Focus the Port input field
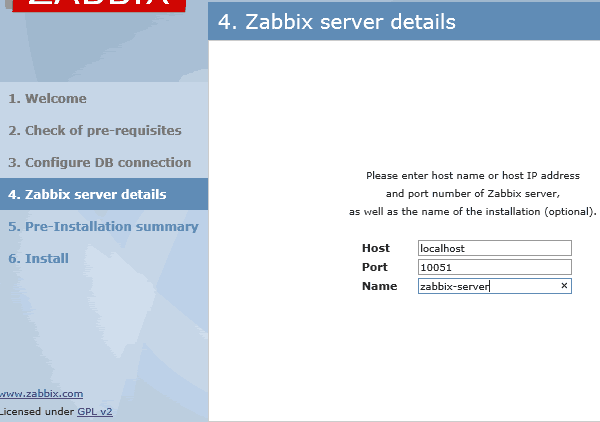Viewport: 600px width, 422px height. click(495, 267)
